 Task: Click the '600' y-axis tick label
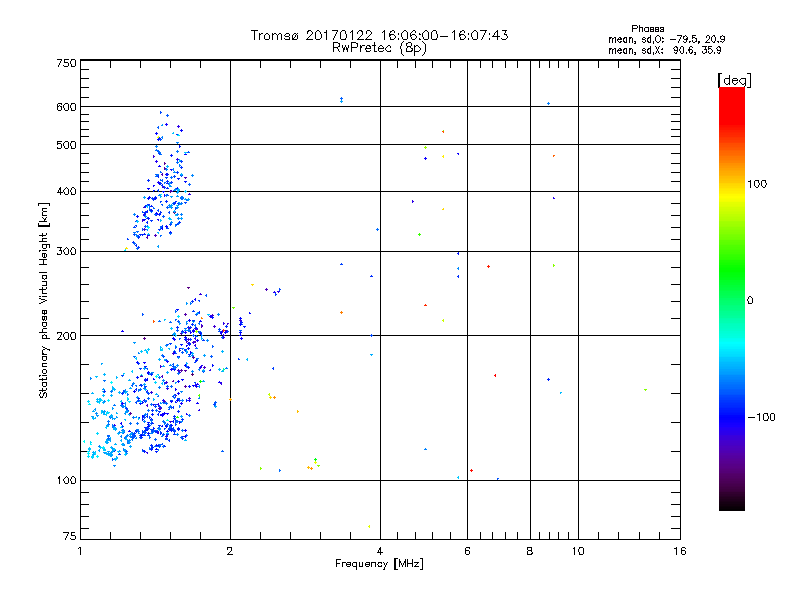[66, 107]
